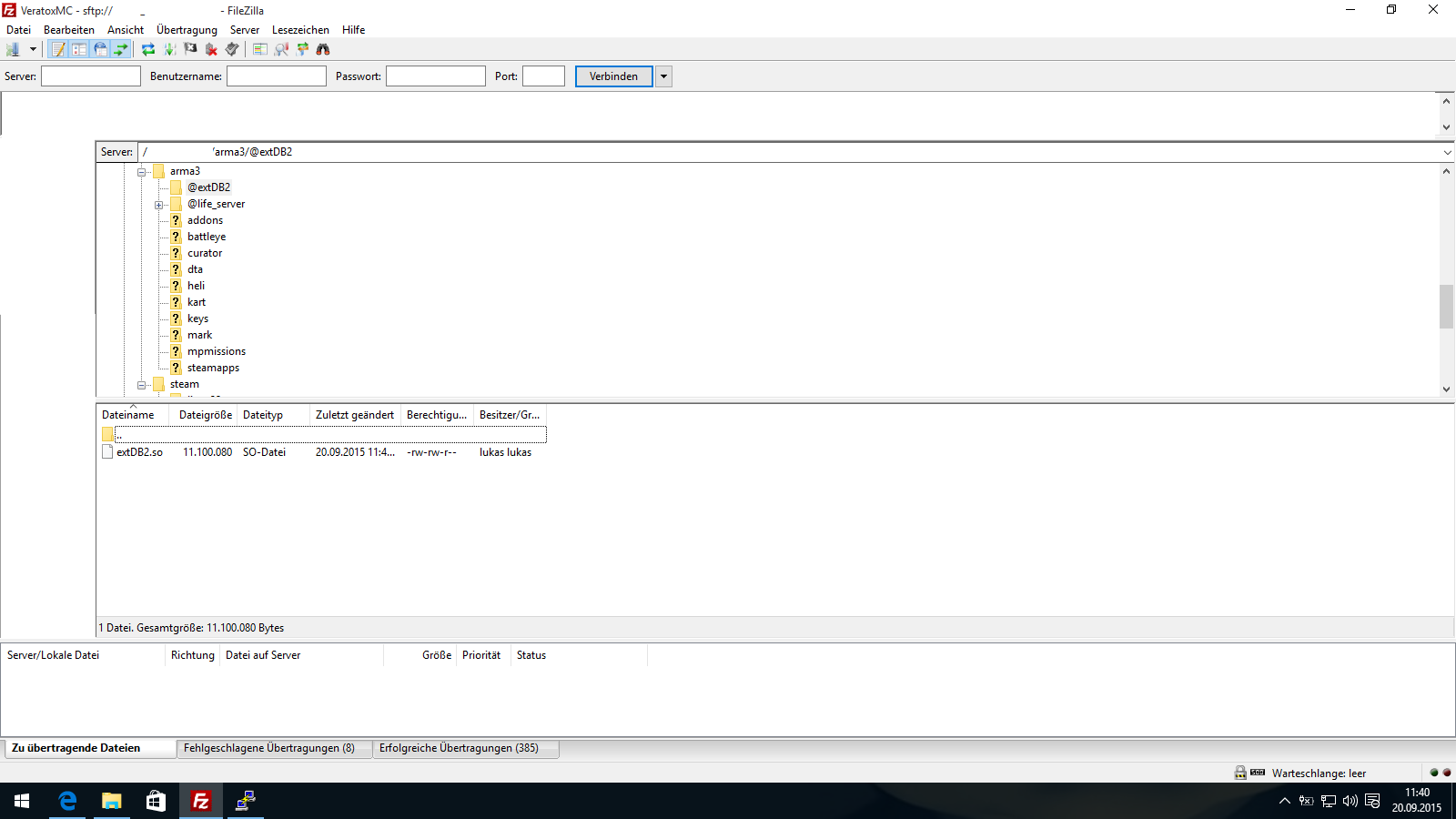Image resolution: width=1456 pixels, height=819 pixels.
Task: Click the refresh file list icon
Action: pos(148,49)
